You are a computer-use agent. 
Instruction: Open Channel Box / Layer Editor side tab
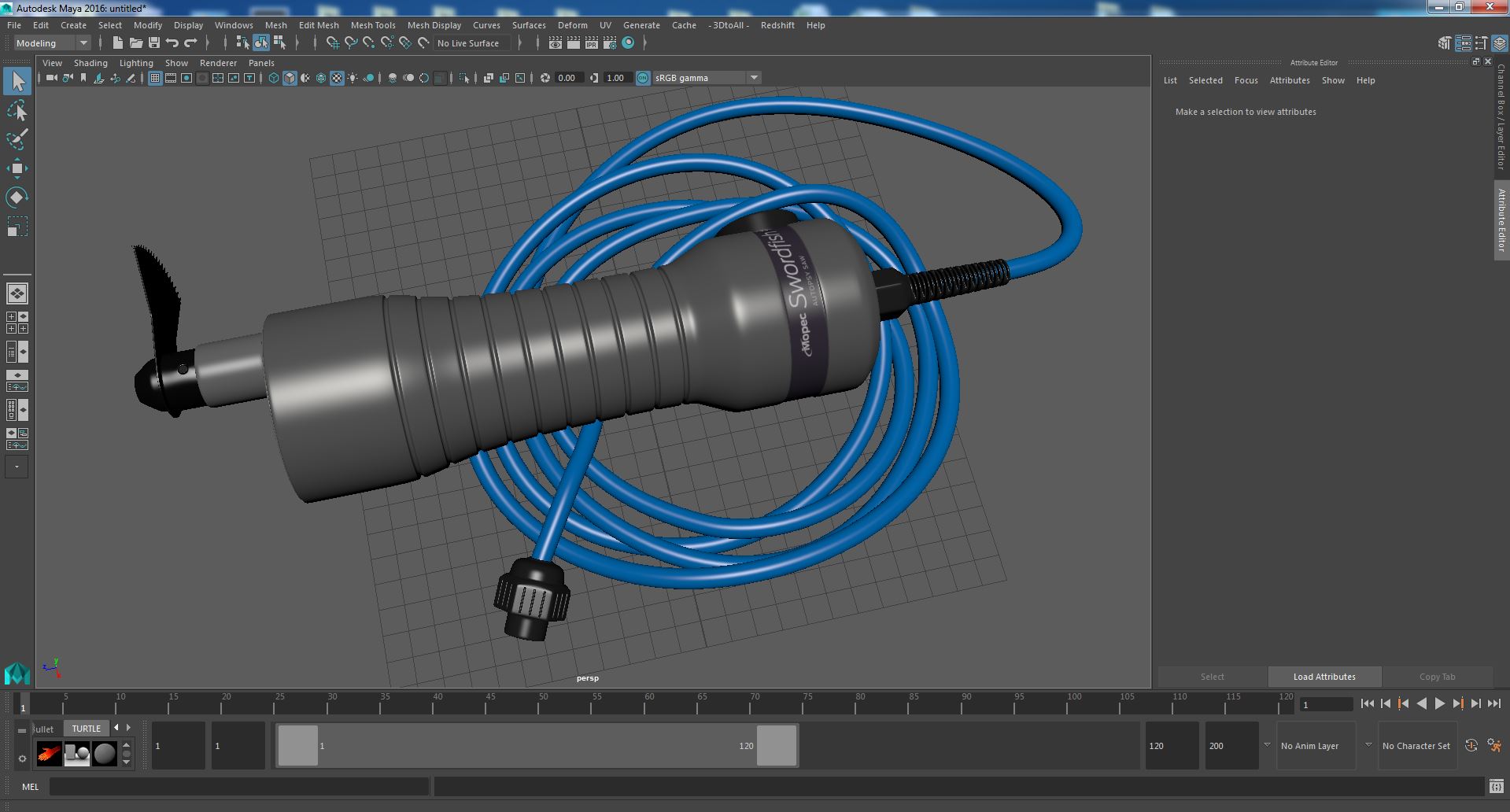pos(1501,116)
